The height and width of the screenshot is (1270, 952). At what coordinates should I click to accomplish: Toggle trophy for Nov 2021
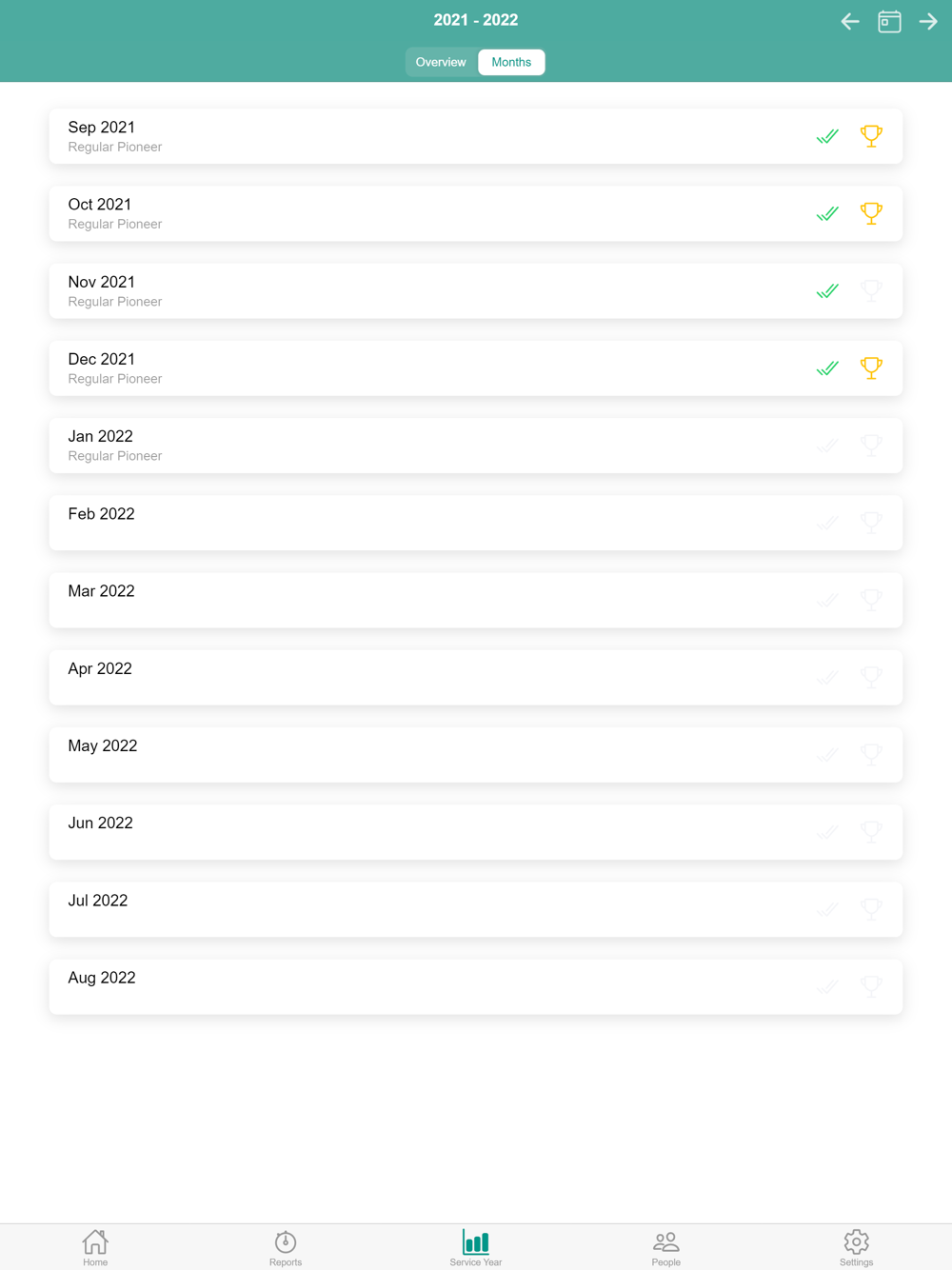point(871,290)
